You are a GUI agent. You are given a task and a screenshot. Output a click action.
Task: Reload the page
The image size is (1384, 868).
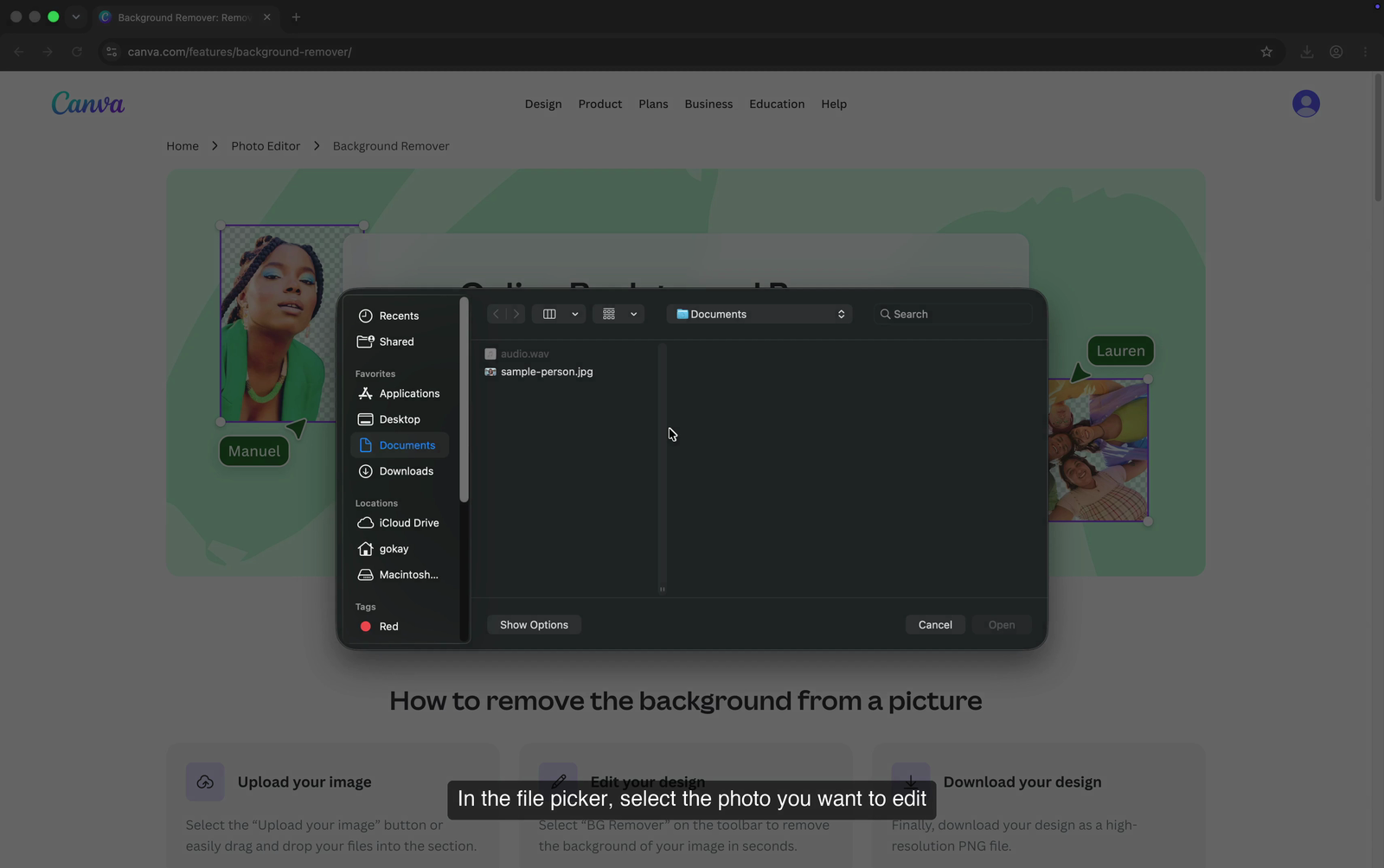coord(77,52)
